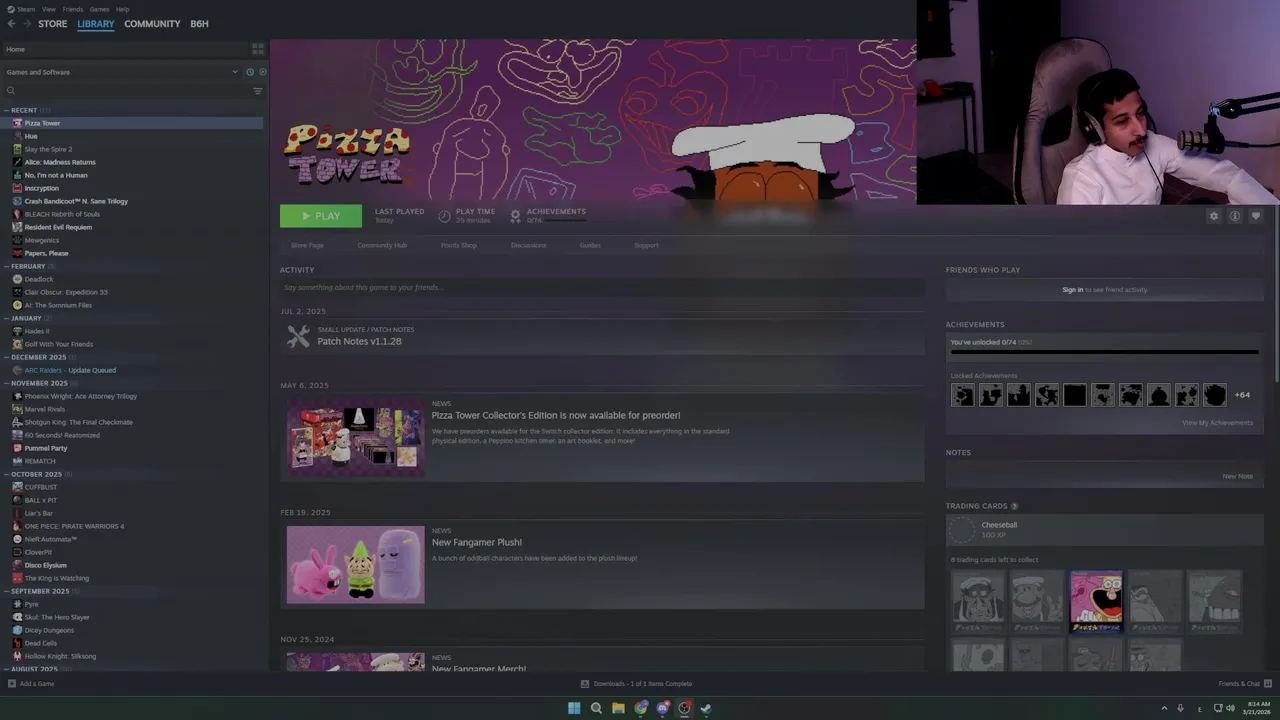
Task: Toggle the show ready-to-play games icon
Action: (262, 72)
